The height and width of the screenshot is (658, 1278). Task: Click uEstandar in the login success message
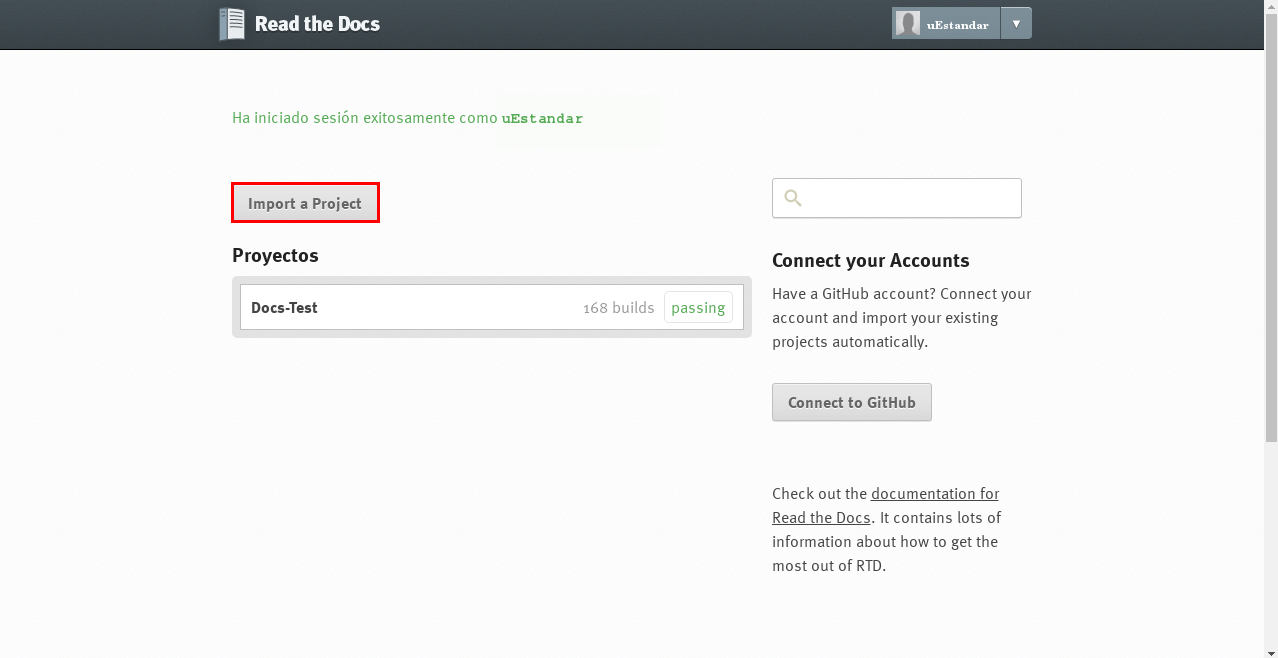(x=542, y=119)
